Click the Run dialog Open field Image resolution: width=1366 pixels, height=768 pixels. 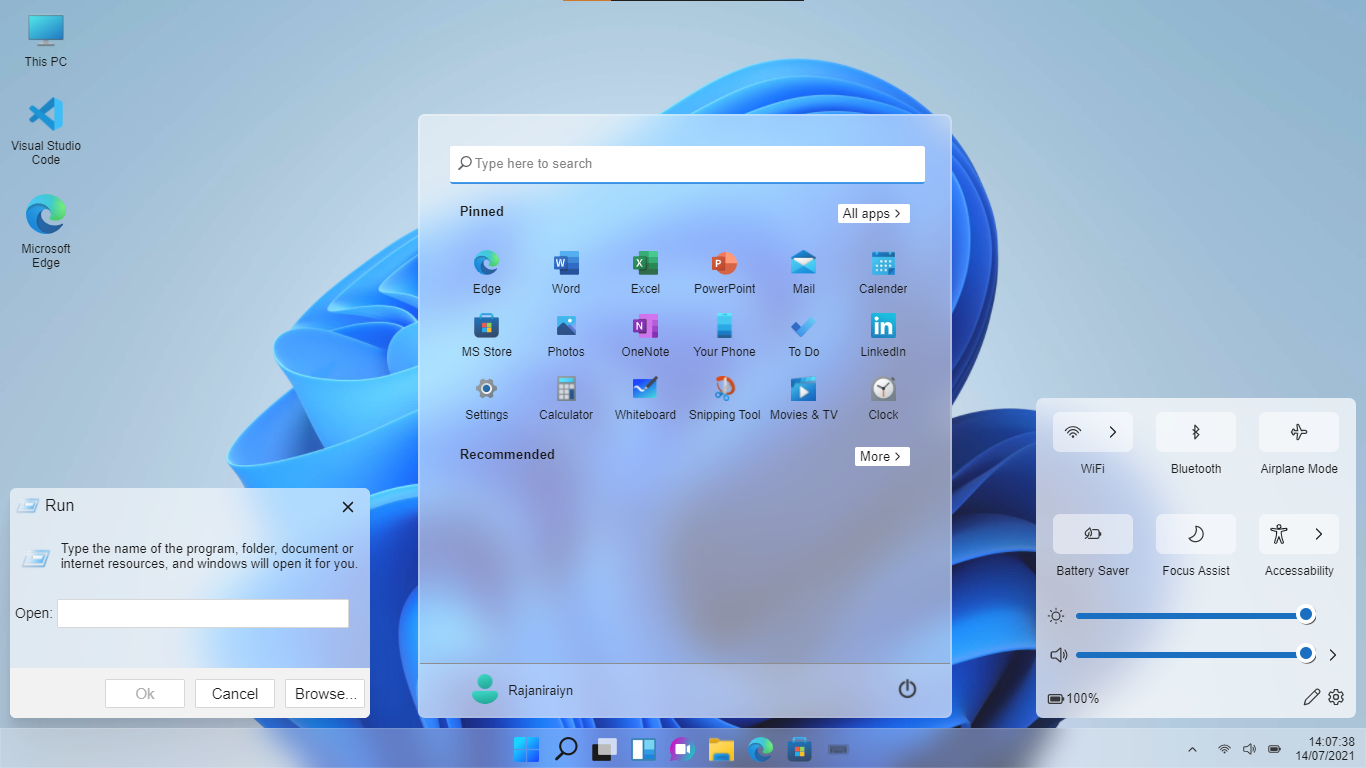pyautogui.click(x=202, y=613)
